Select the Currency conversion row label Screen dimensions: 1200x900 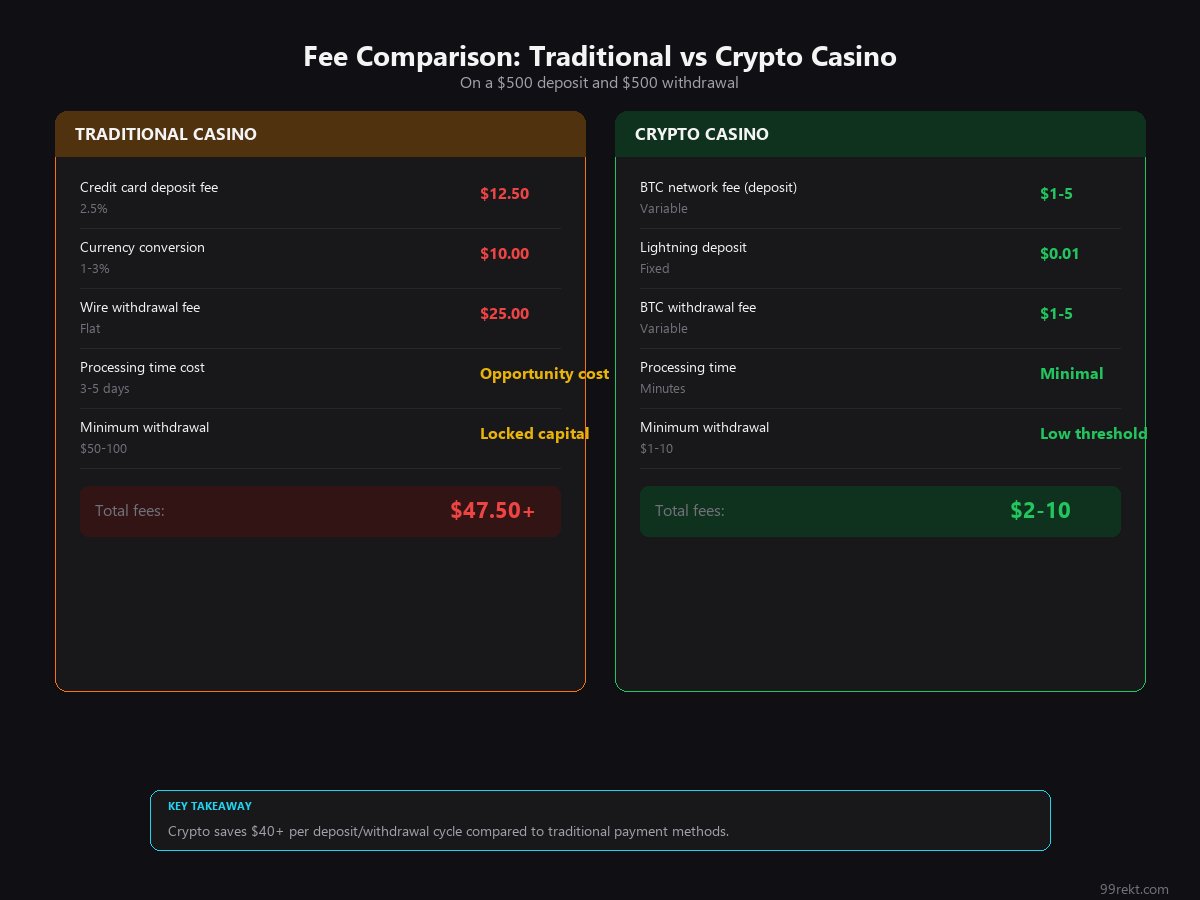click(x=142, y=248)
